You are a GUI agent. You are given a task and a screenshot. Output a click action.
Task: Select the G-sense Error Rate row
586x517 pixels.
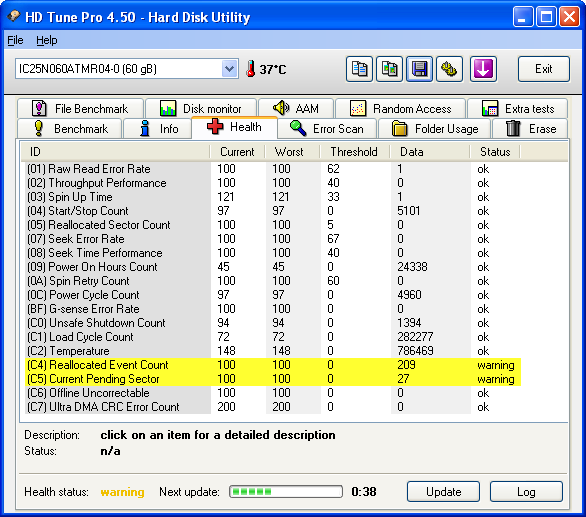pyautogui.click(x=273, y=309)
